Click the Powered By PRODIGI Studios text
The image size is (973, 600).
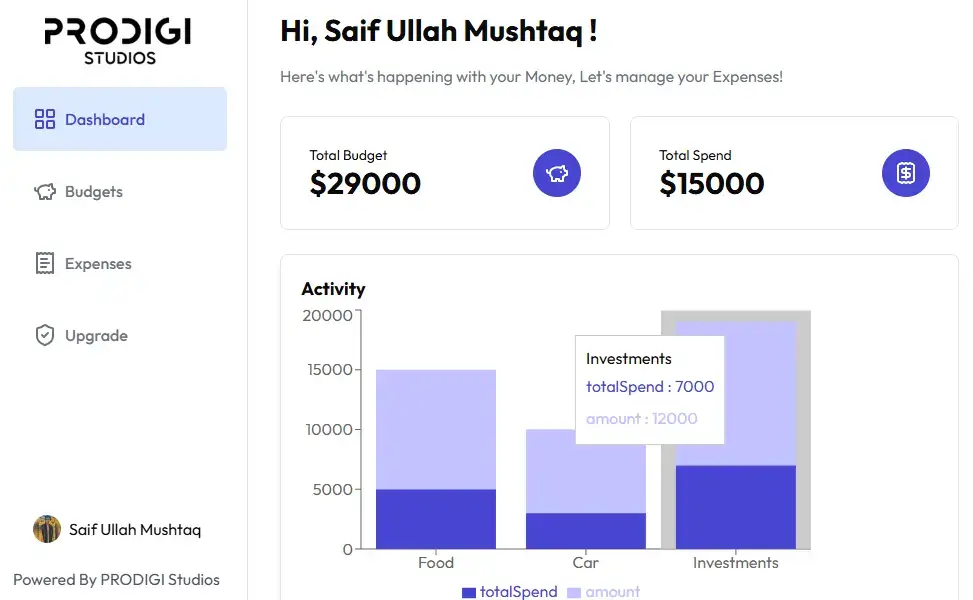[x=117, y=580]
